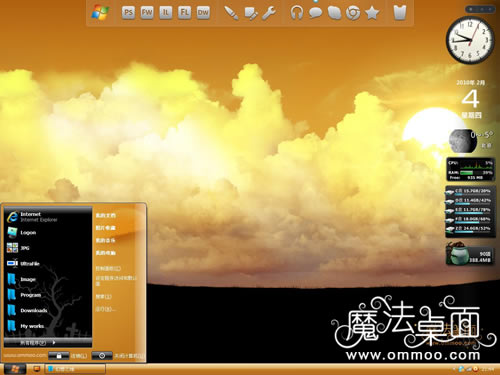This screenshot has height=375, width=500.
Task: Click the speech bubble chat icon
Action: click(315, 13)
